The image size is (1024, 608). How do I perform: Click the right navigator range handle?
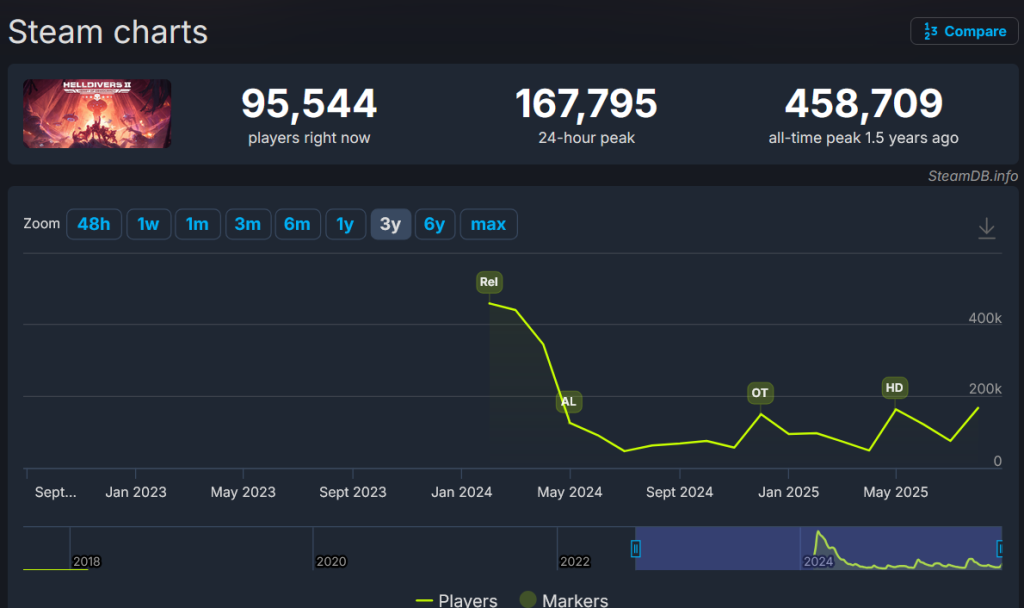[999, 549]
